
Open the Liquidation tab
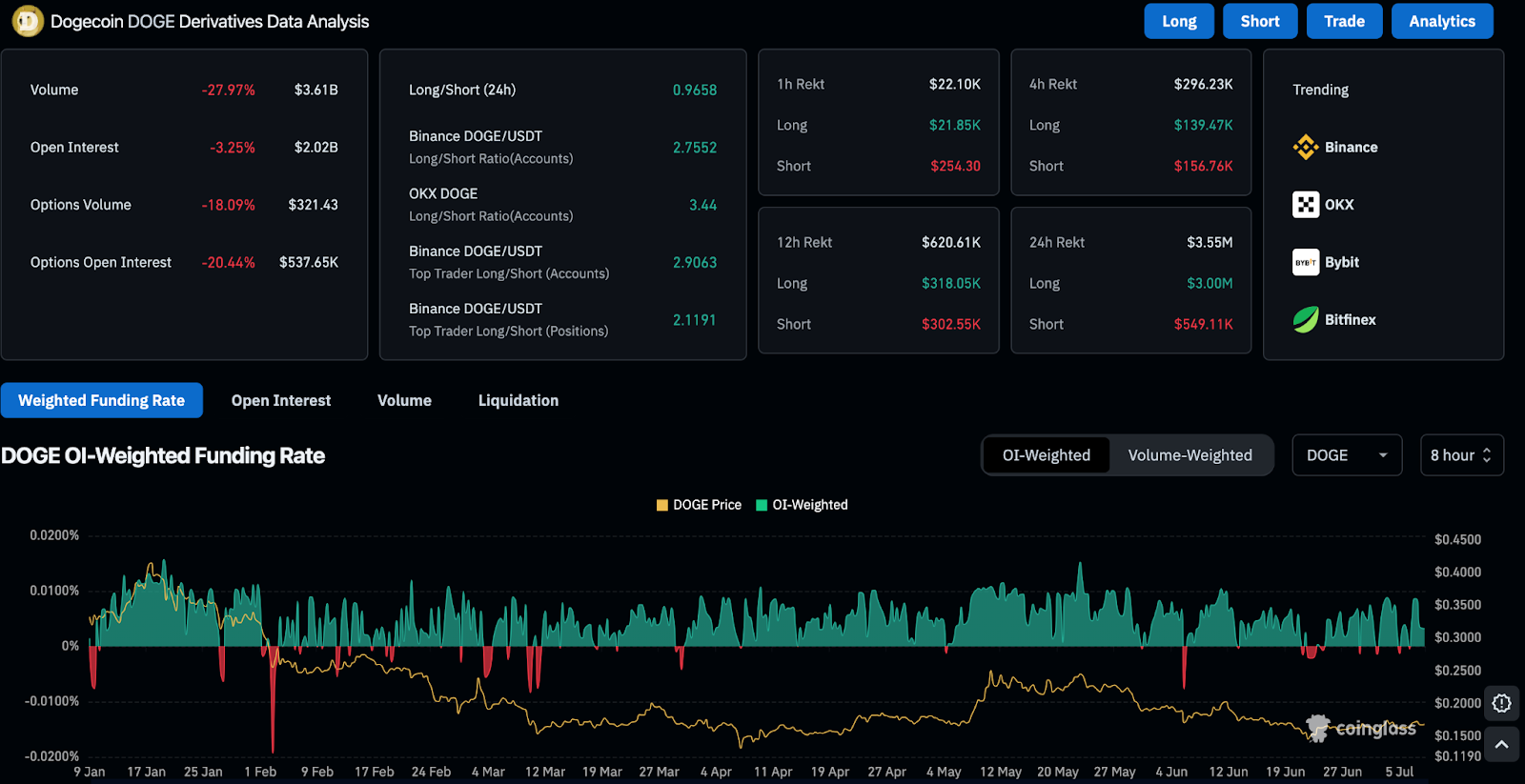point(518,401)
